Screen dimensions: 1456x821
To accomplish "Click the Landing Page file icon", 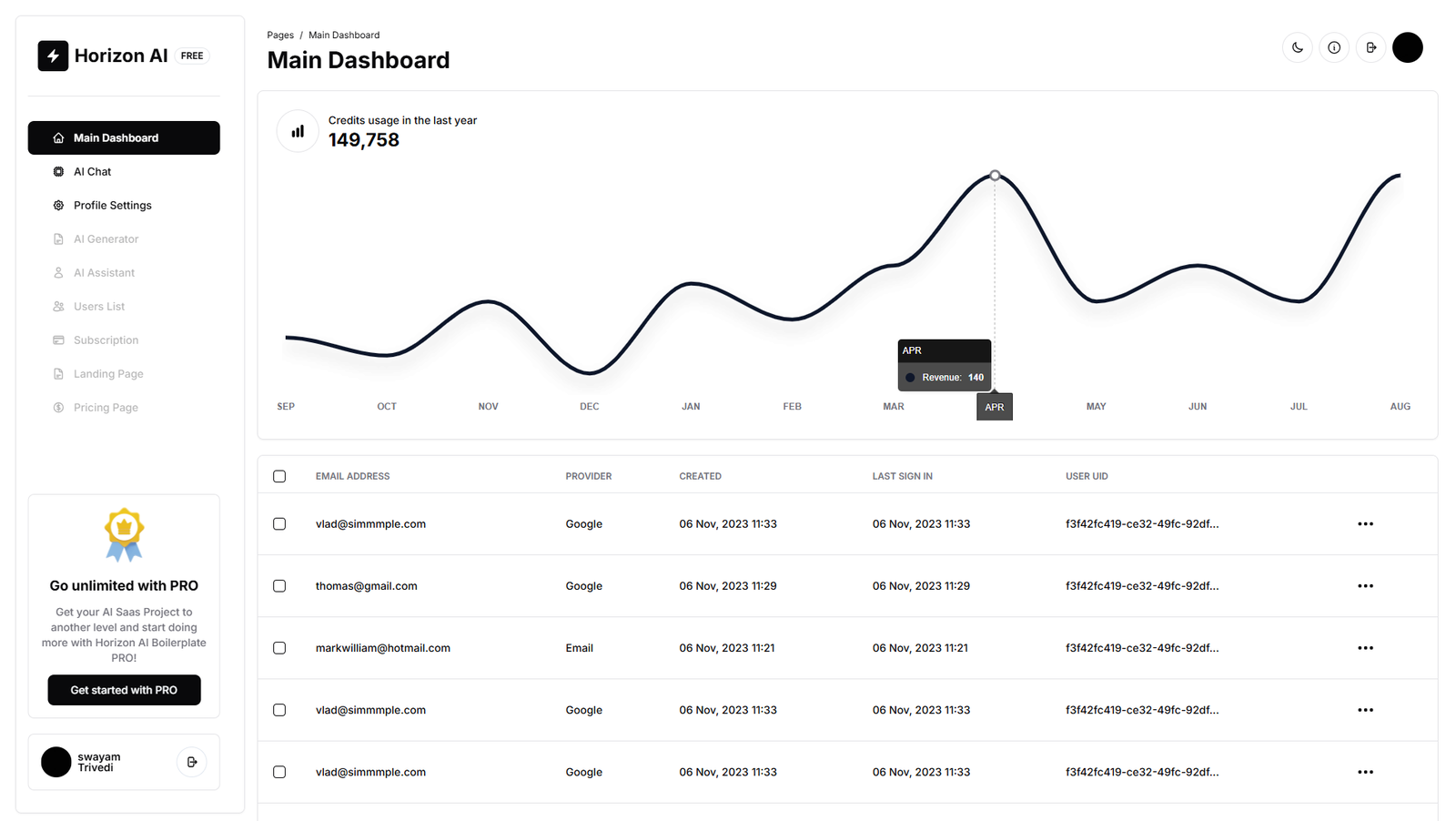I will pyautogui.click(x=58, y=374).
